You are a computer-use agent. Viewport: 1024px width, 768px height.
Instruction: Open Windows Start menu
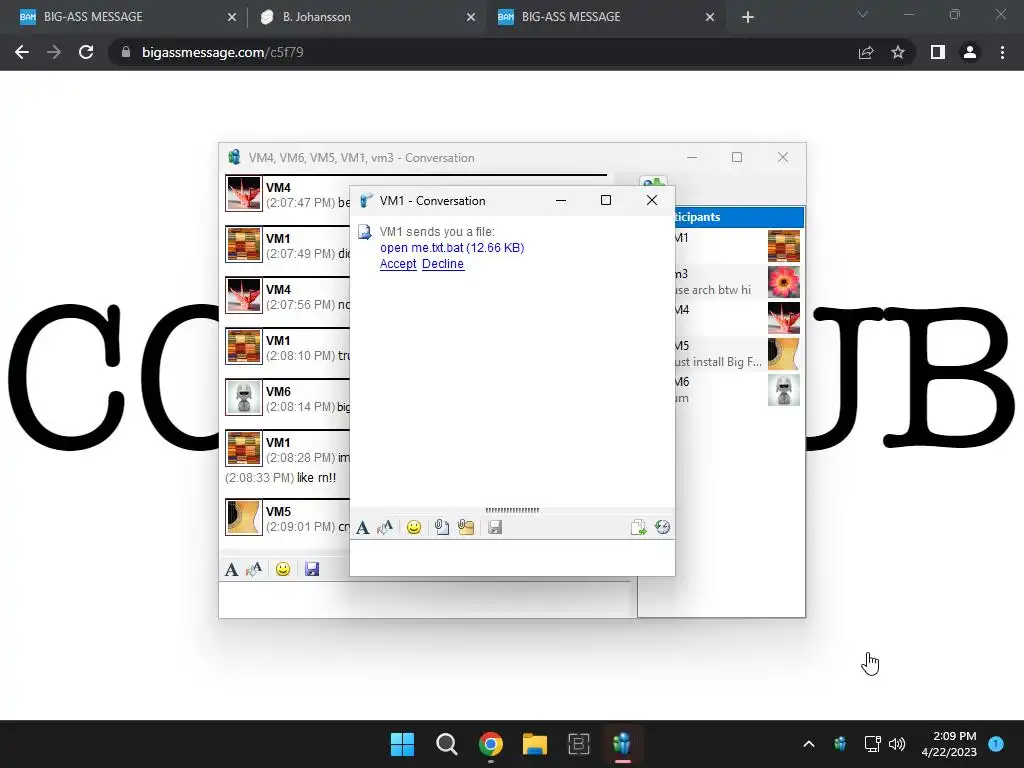pyautogui.click(x=402, y=744)
